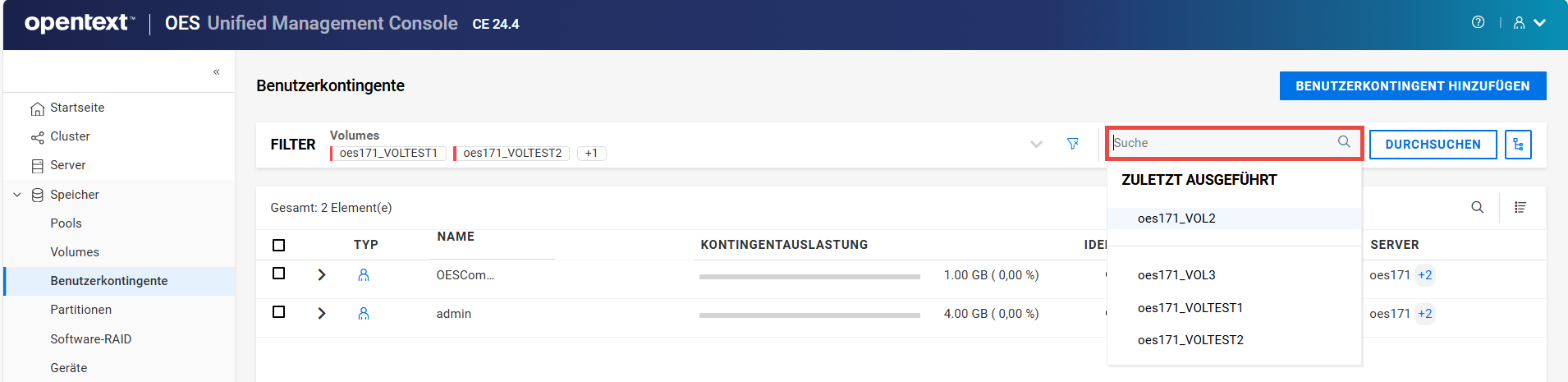Select the admin row checkbox

pyautogui.click(x=279, y=312)
